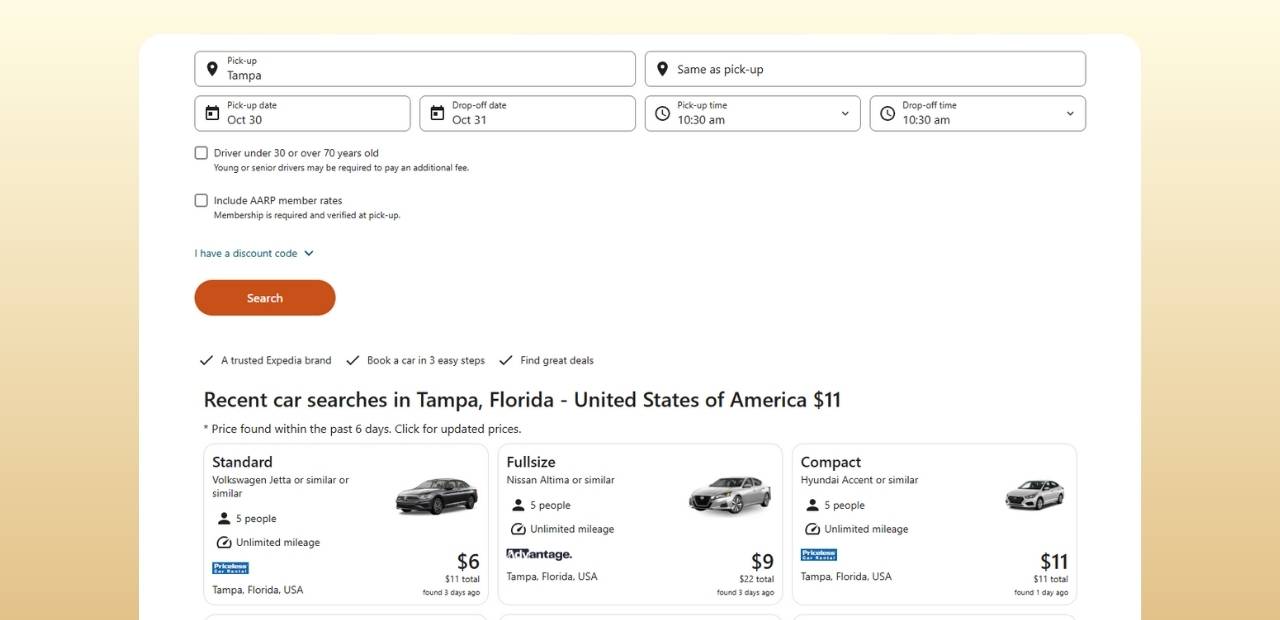Click the person icon on Fullsize card

(518, 505)
